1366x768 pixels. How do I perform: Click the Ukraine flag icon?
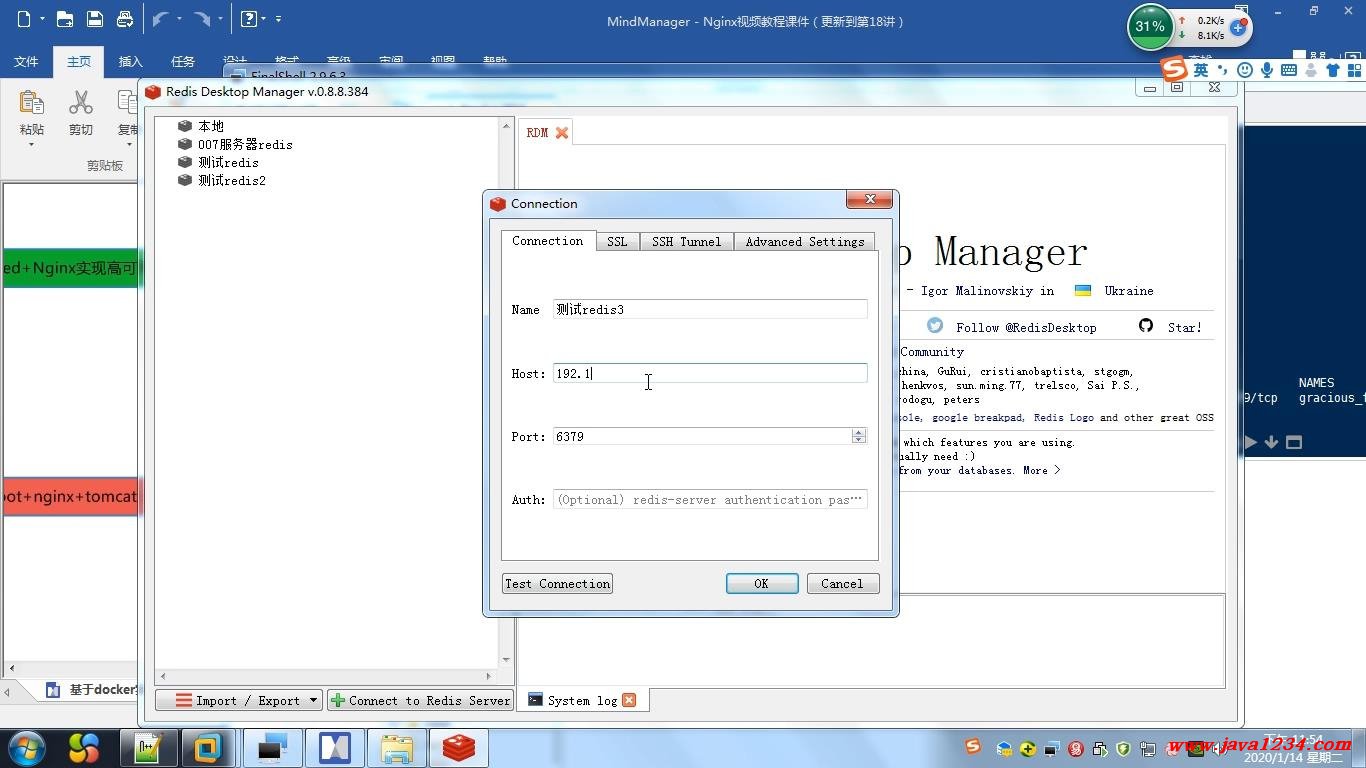(1083, 290)
